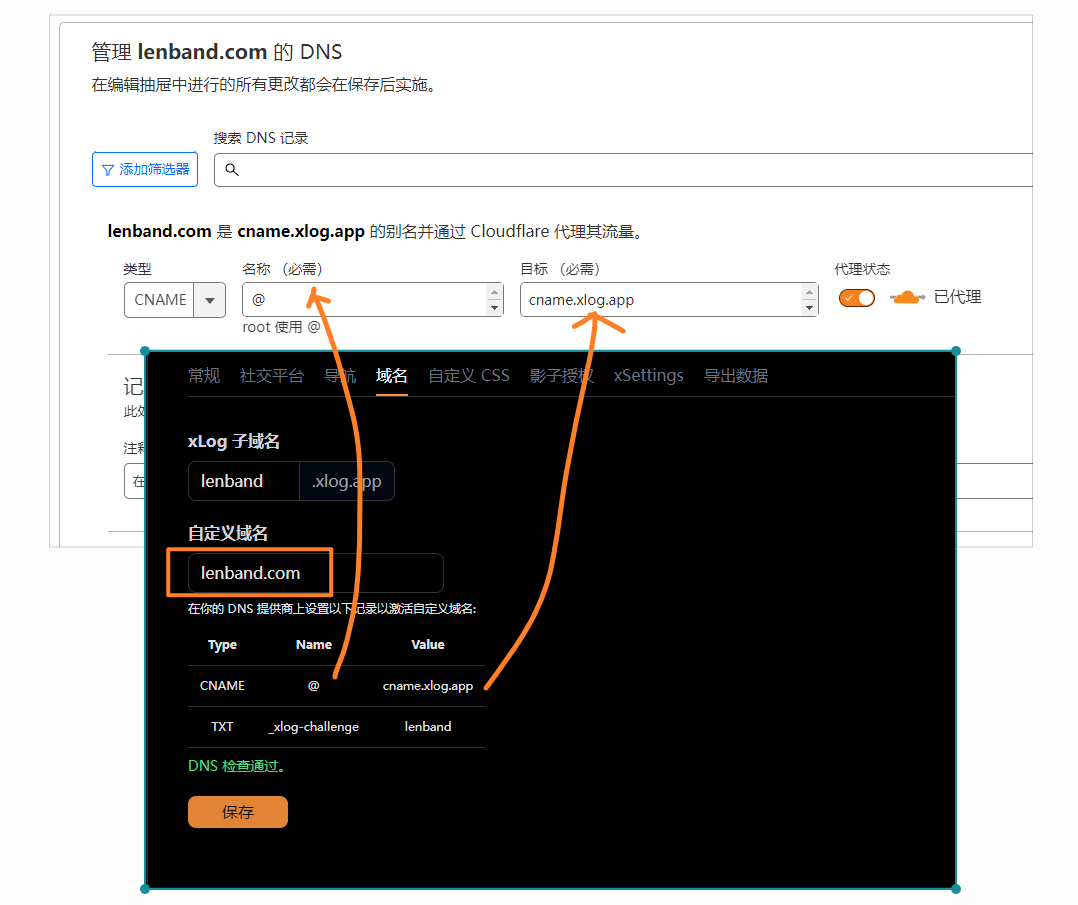Click the TXT type cell in the table
1078x905 pixels.
pos(222,727)
